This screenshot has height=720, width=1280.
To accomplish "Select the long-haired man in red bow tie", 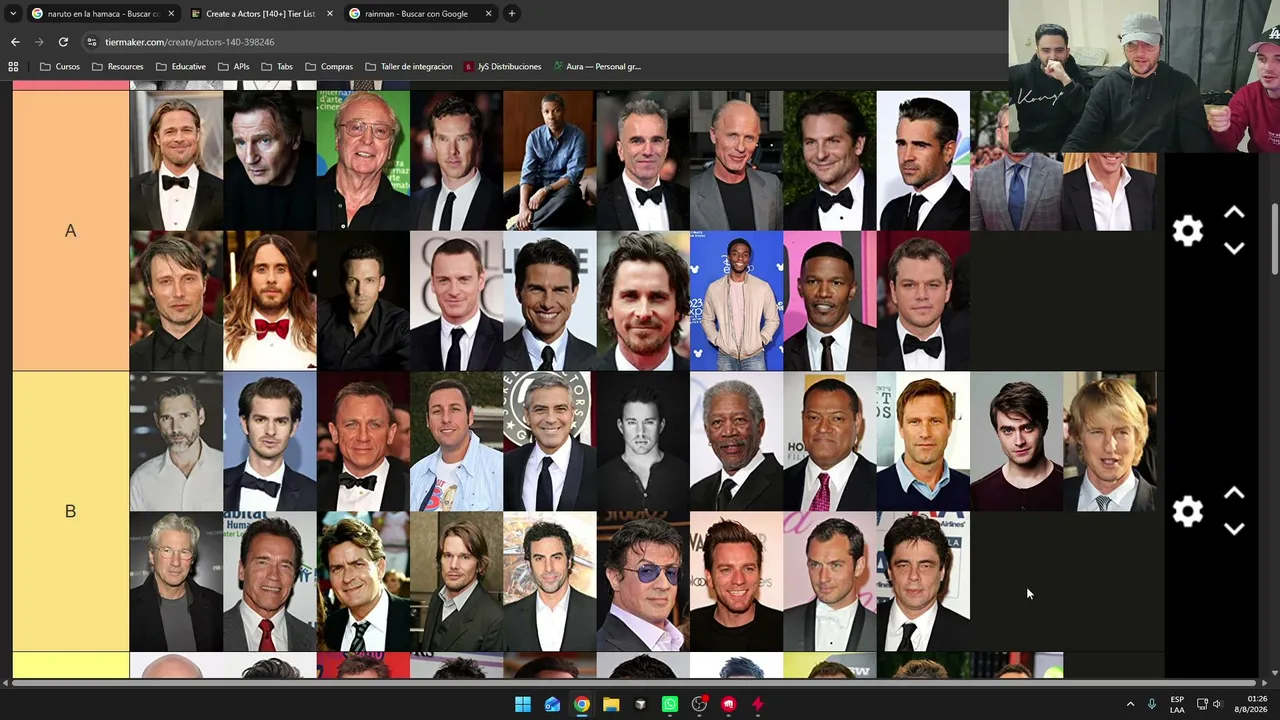I will click(x=270, y=301).
